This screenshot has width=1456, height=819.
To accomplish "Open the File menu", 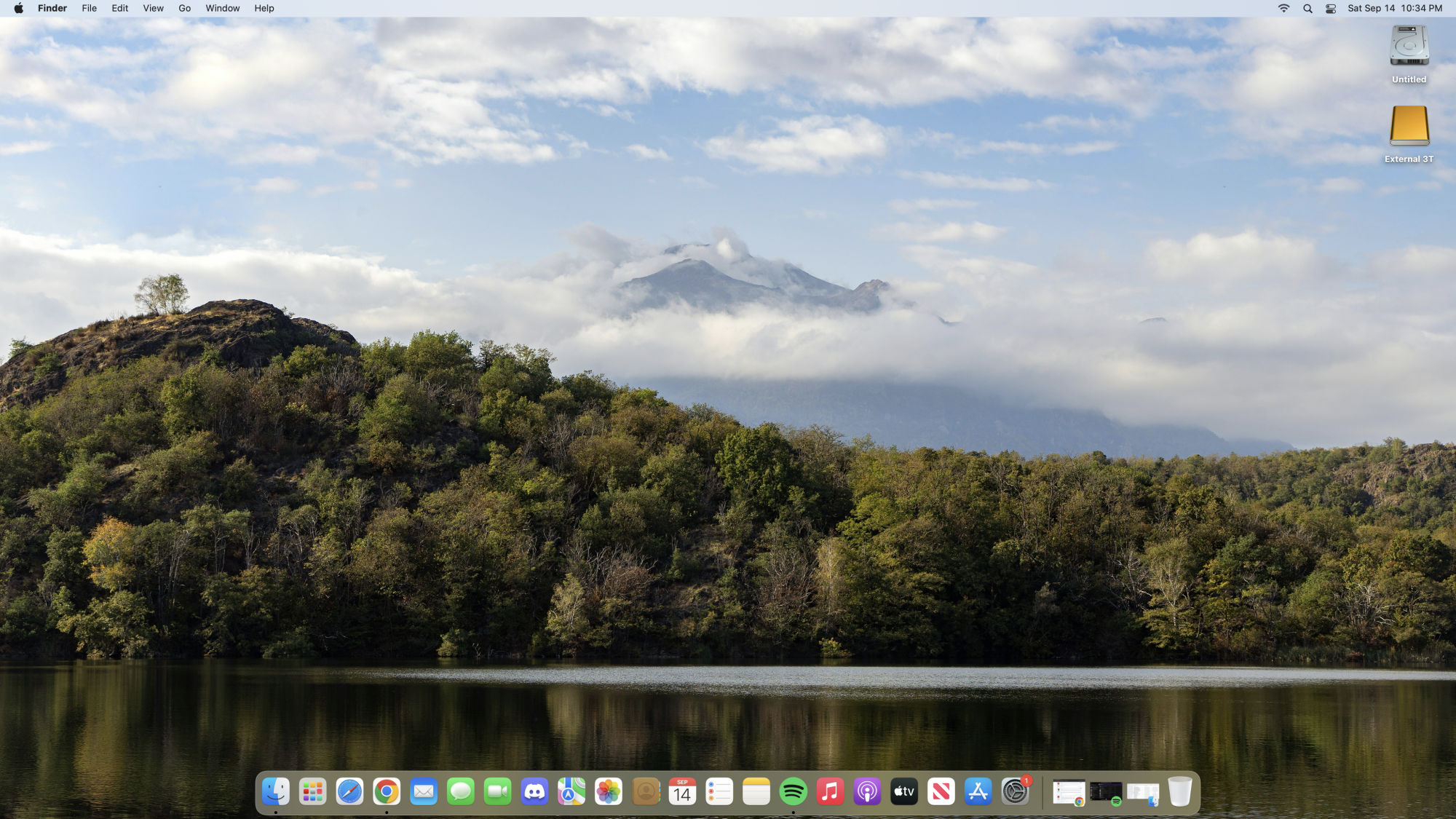I will pos(89,9).
